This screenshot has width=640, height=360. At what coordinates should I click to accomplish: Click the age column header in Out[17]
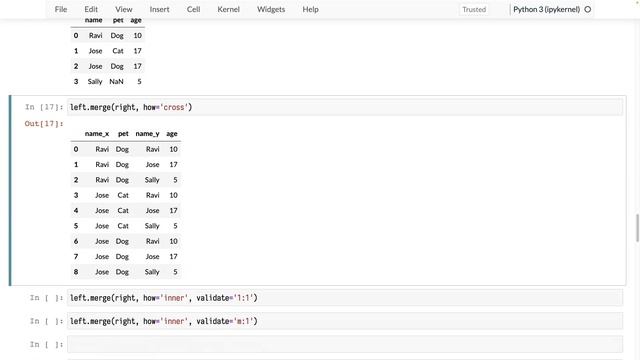click(172, 133)
